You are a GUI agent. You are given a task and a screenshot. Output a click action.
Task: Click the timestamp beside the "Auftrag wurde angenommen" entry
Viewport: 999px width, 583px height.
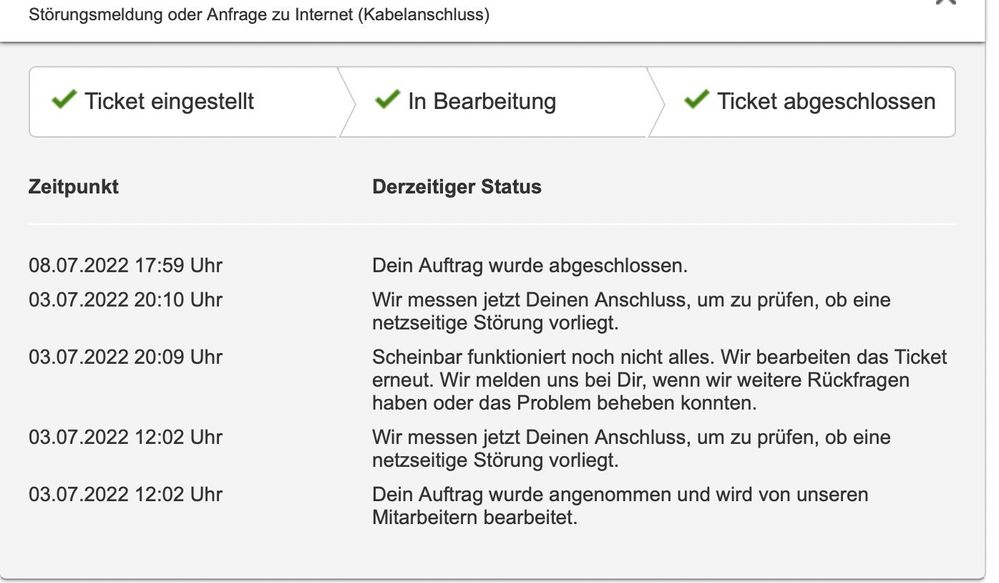(x=126, y=495)
